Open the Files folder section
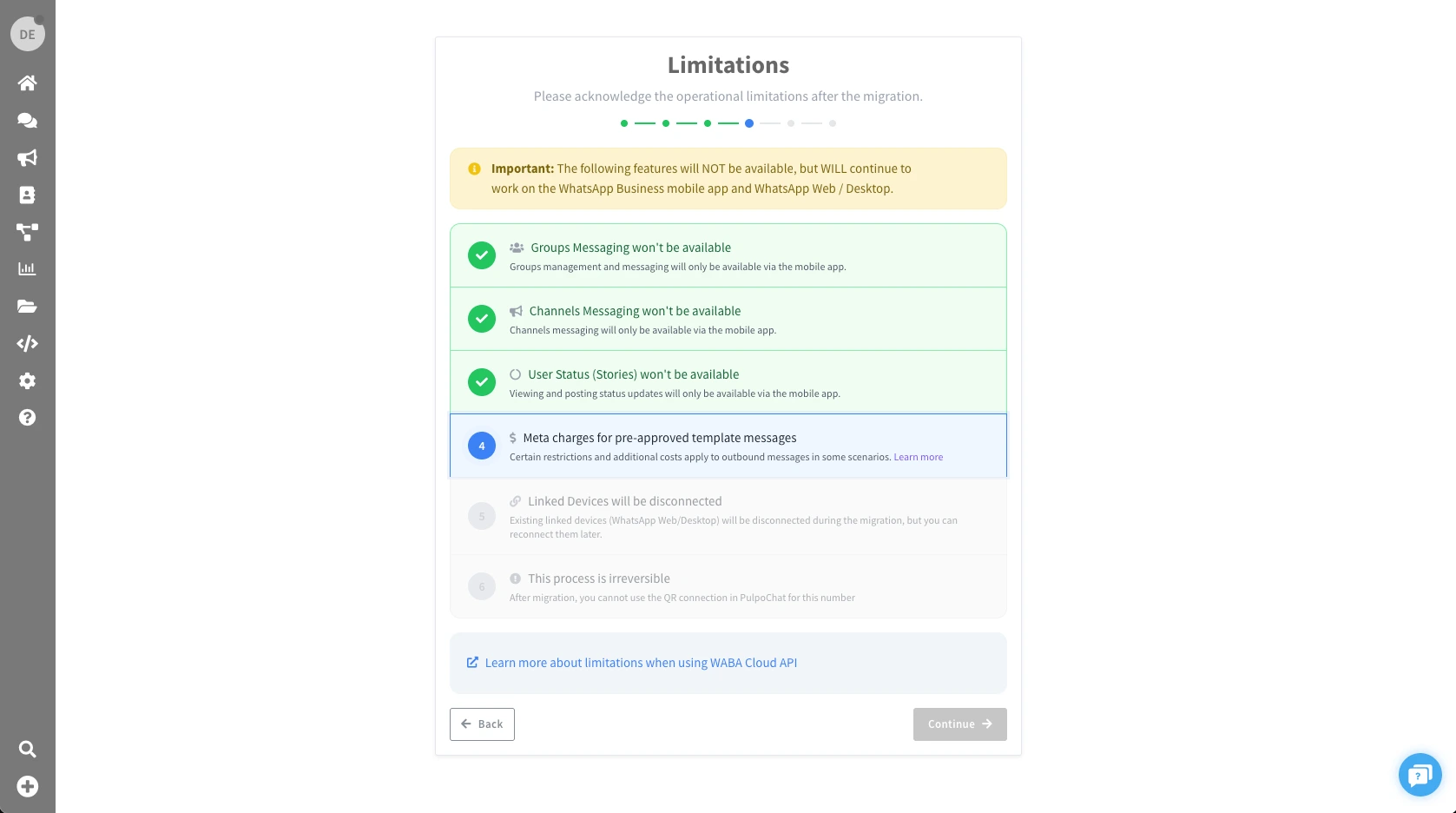Screen dimensions: 1456x813 tap(27, 307)
